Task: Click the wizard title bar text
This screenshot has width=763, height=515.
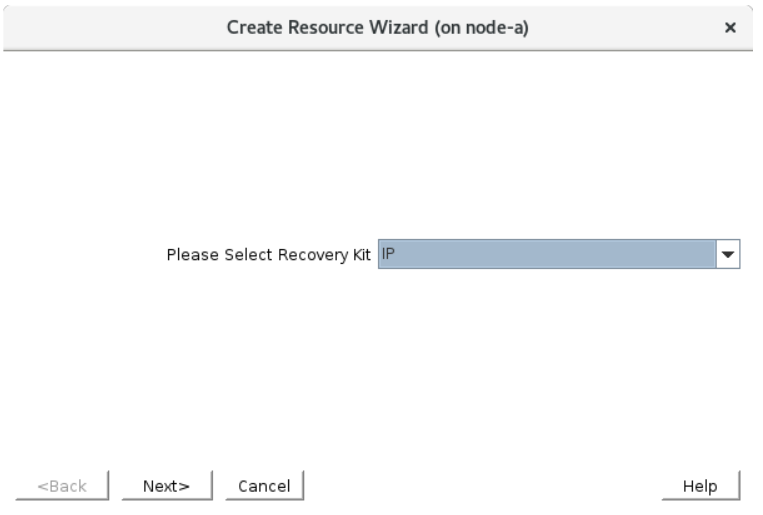Action: point(378,27)
